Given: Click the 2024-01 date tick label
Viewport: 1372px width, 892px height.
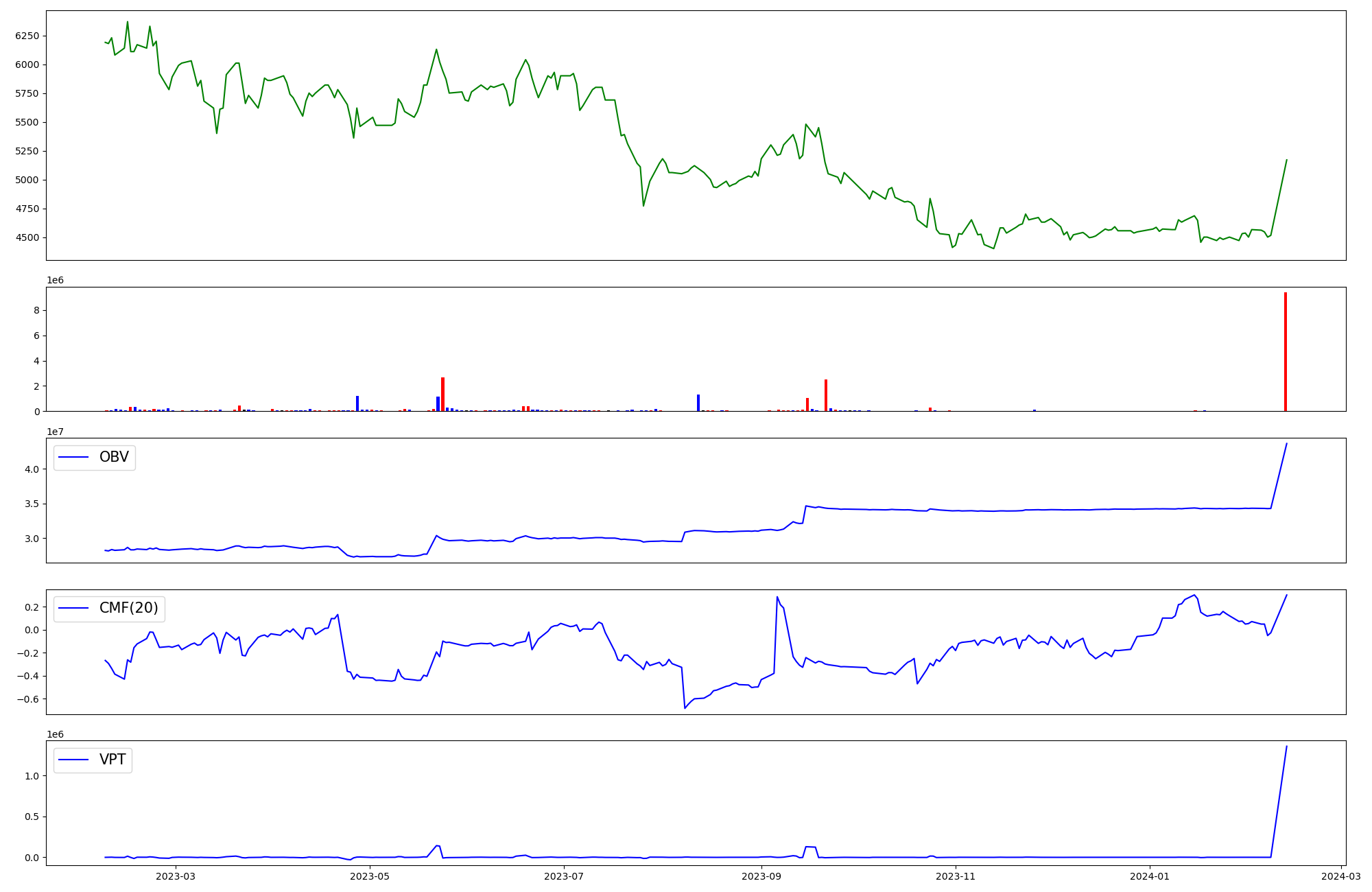Looking at the screenshot, I should tap(1150, 876).
